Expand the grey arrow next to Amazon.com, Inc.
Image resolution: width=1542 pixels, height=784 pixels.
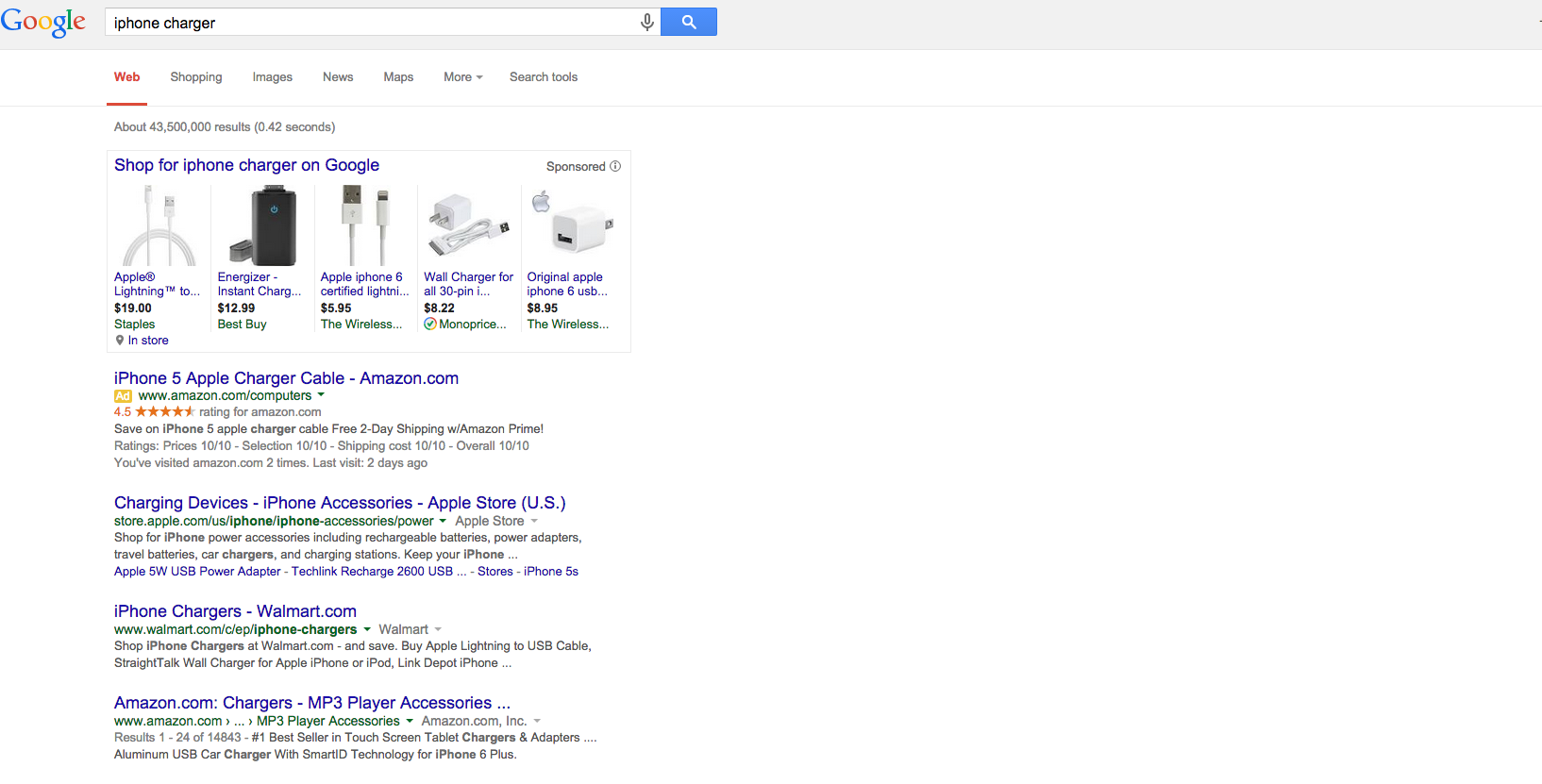(537, 721)
